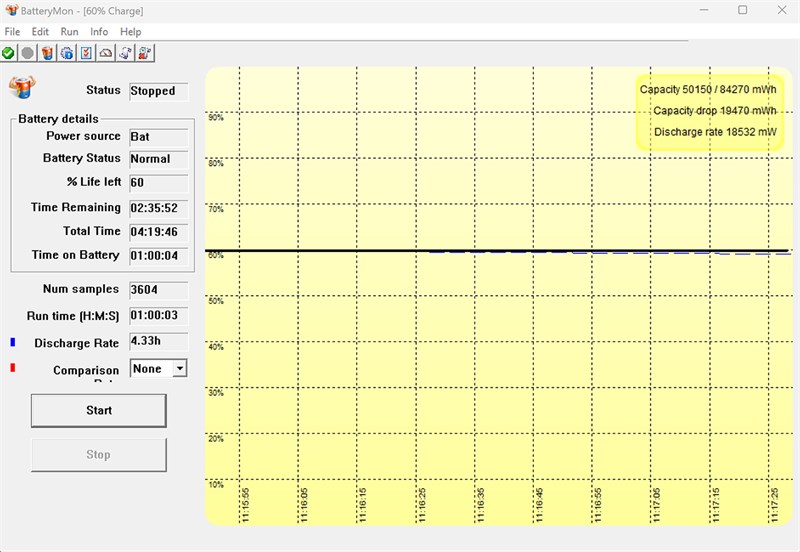Screen dimensions: 800x552
Task: Click the green checkmark start monitoring icon
Action: pyautogui.click(x=8, y=53)
